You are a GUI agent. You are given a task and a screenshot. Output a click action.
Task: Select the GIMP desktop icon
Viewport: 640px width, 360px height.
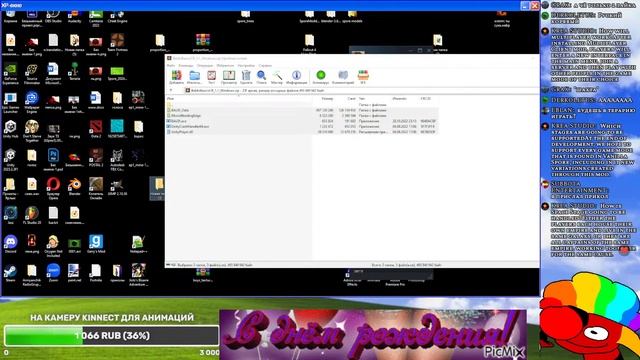(117, 186)
